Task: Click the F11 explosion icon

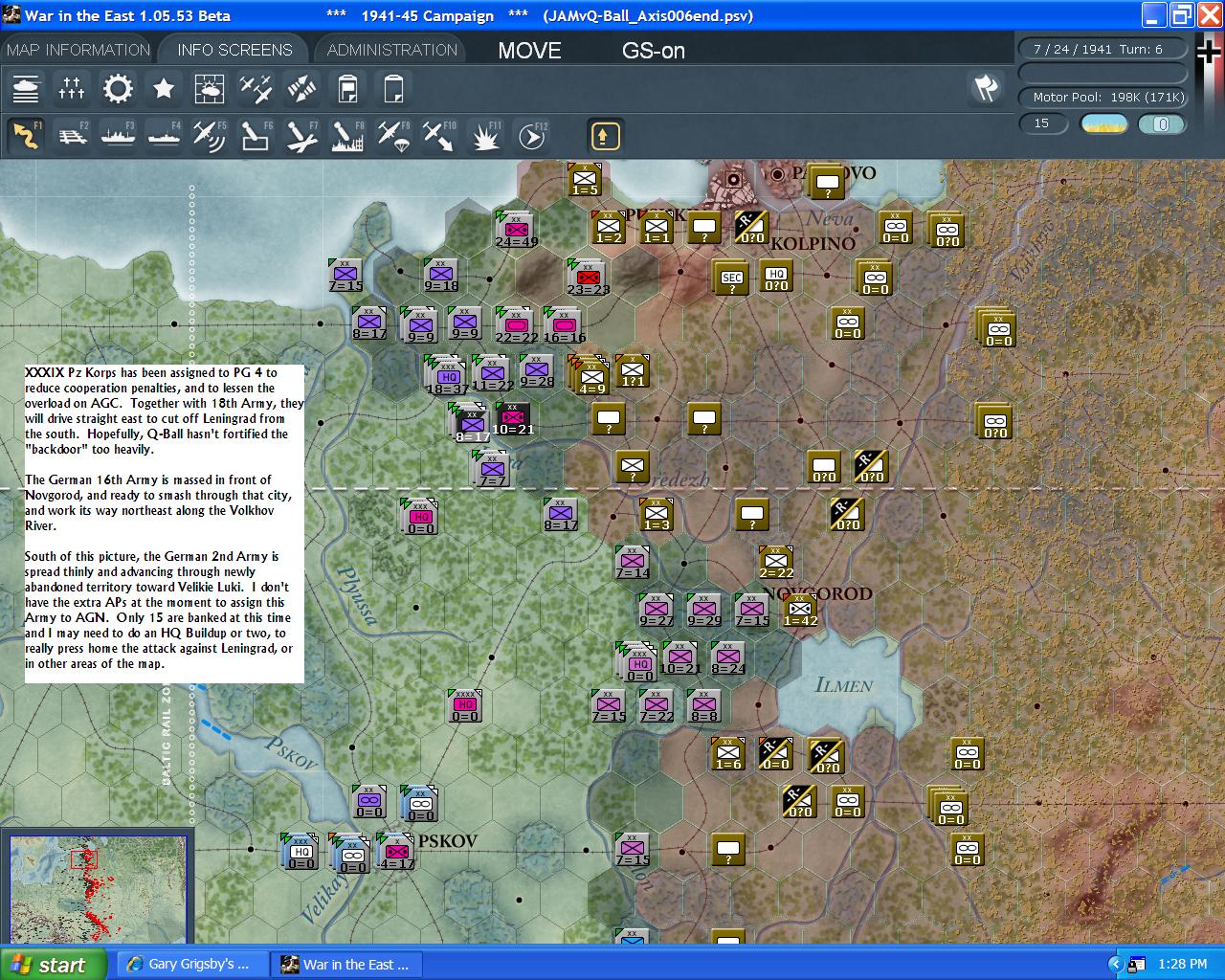Action: click(485, 136)
